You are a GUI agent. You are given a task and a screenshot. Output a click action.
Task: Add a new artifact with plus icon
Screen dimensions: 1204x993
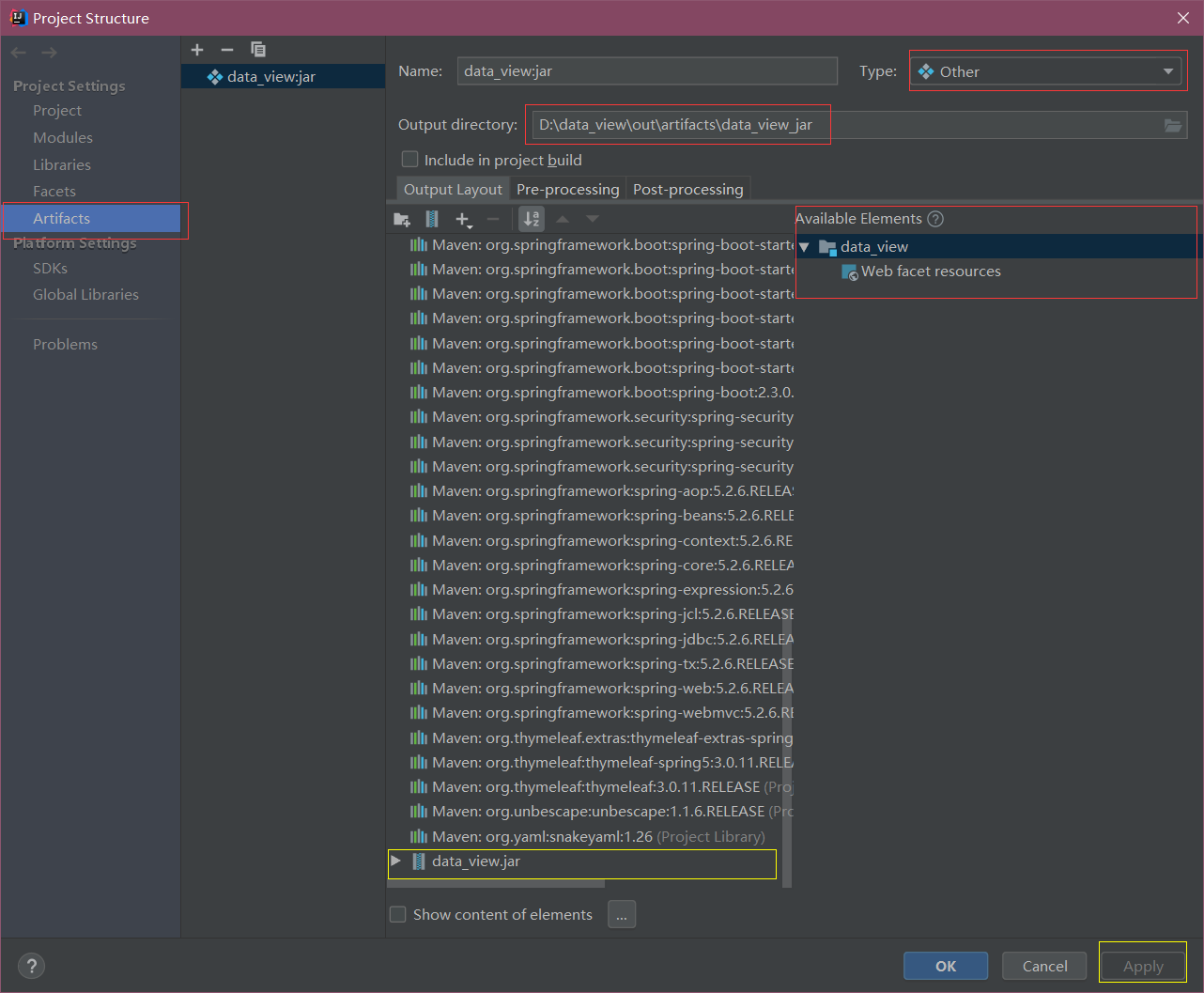(x=197, y=50)
